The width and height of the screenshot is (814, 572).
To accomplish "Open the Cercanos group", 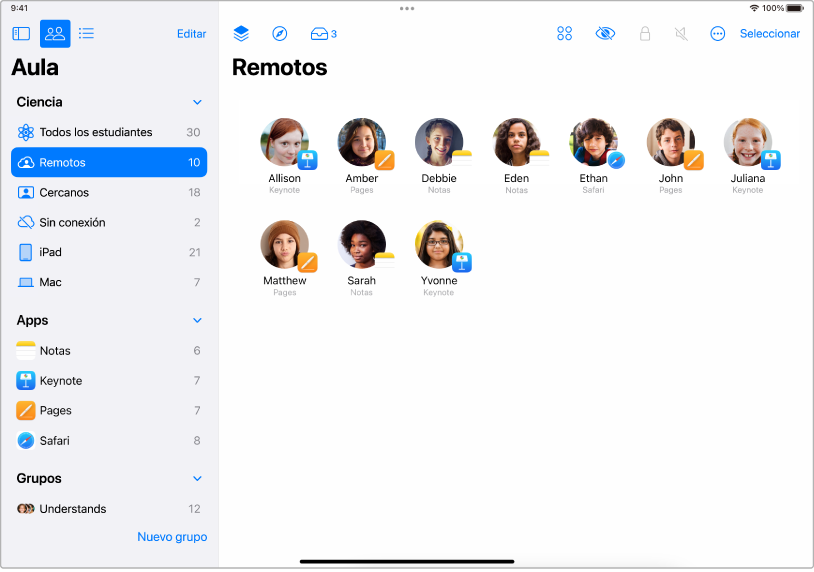I will click(x=109, y=193).
